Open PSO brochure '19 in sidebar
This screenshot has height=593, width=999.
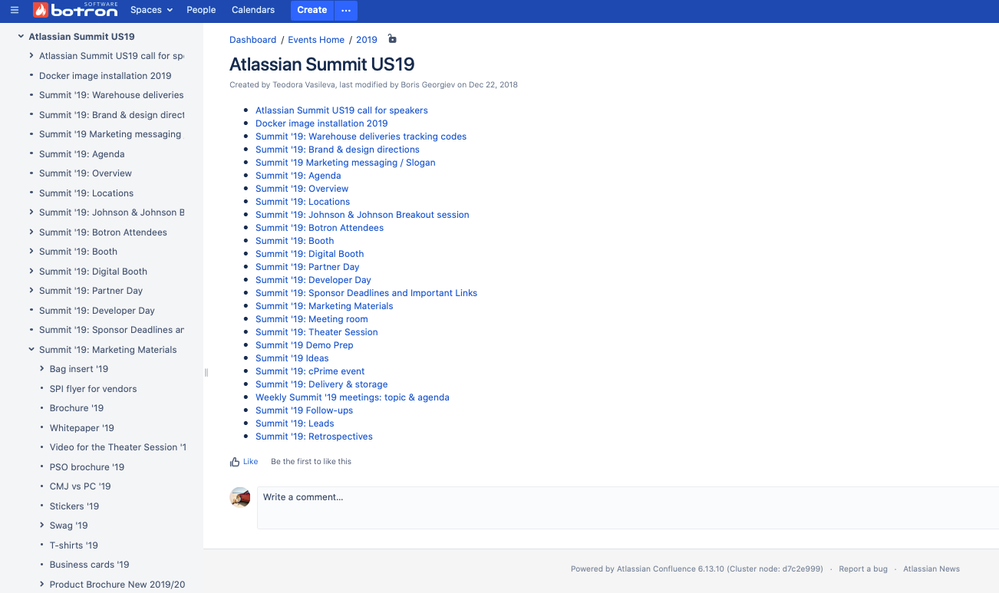click(87, 467)
